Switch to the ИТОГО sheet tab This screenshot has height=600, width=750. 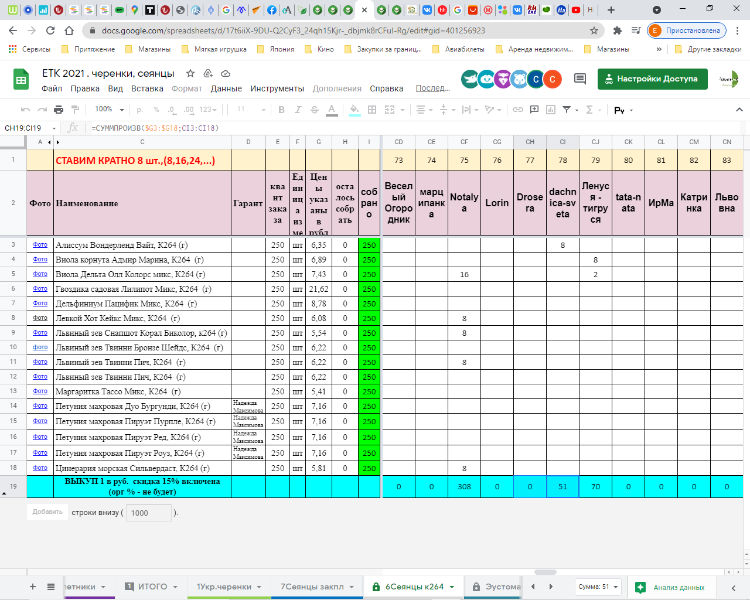152,586
